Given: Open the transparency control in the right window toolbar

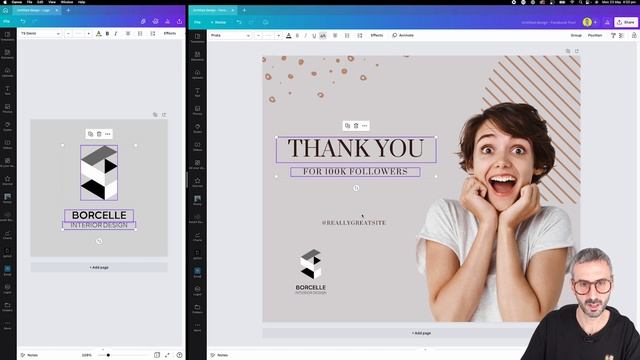Looking at the screenshot, I should tap(621, 36).
